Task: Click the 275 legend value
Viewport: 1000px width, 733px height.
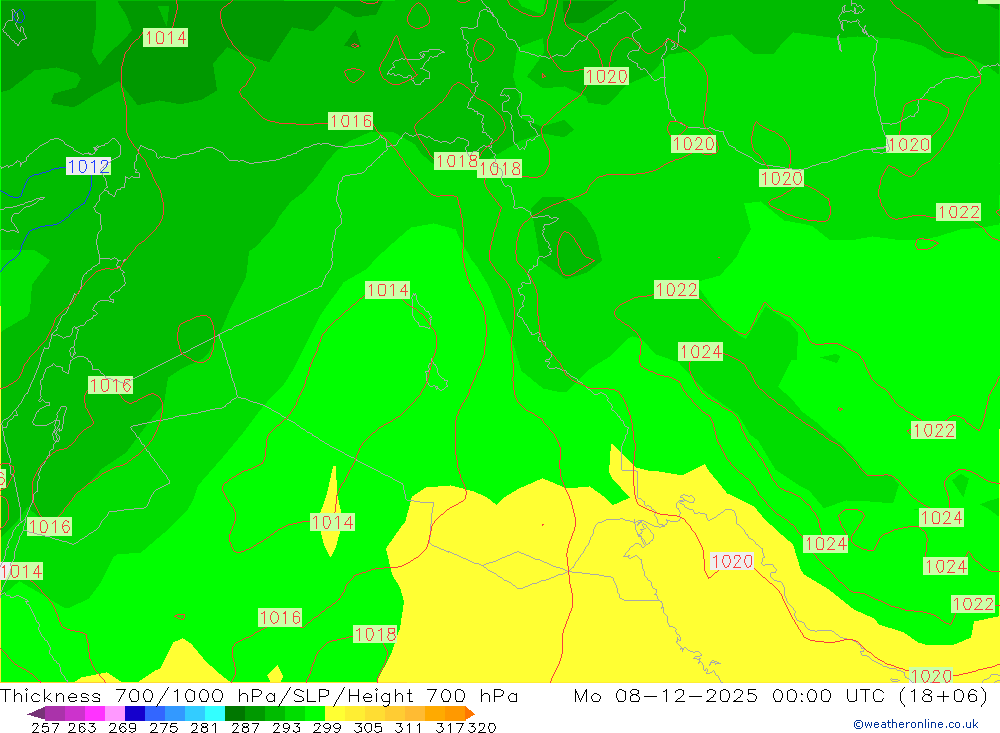Action: (163, 727)
